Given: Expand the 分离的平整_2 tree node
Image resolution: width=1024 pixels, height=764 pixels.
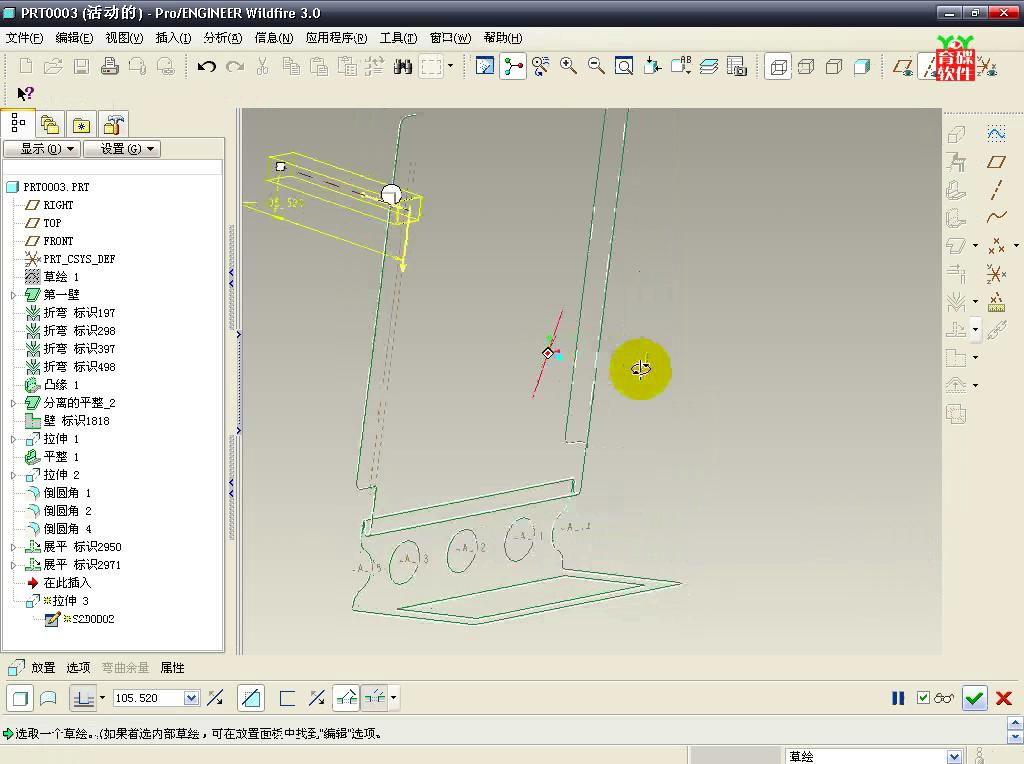Looking at the screenshot, I should point(14,403).
